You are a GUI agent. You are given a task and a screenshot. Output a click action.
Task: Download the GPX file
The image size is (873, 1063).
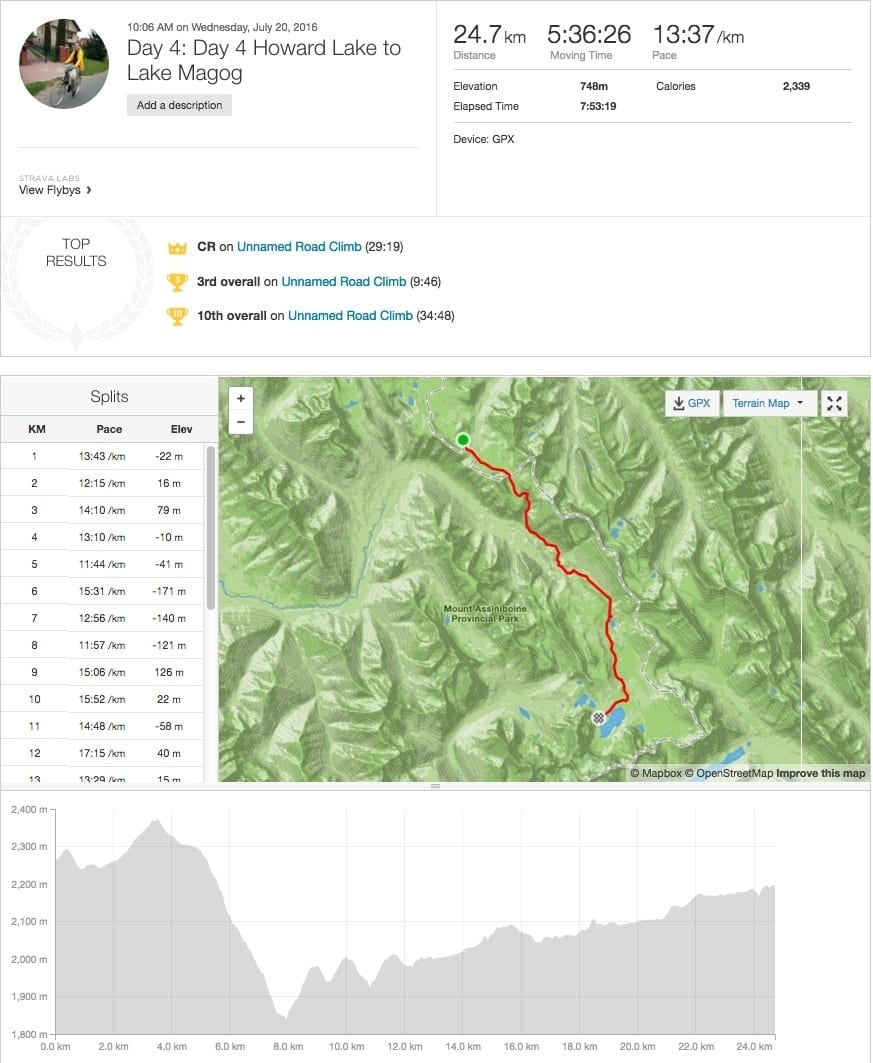[691, 403]
